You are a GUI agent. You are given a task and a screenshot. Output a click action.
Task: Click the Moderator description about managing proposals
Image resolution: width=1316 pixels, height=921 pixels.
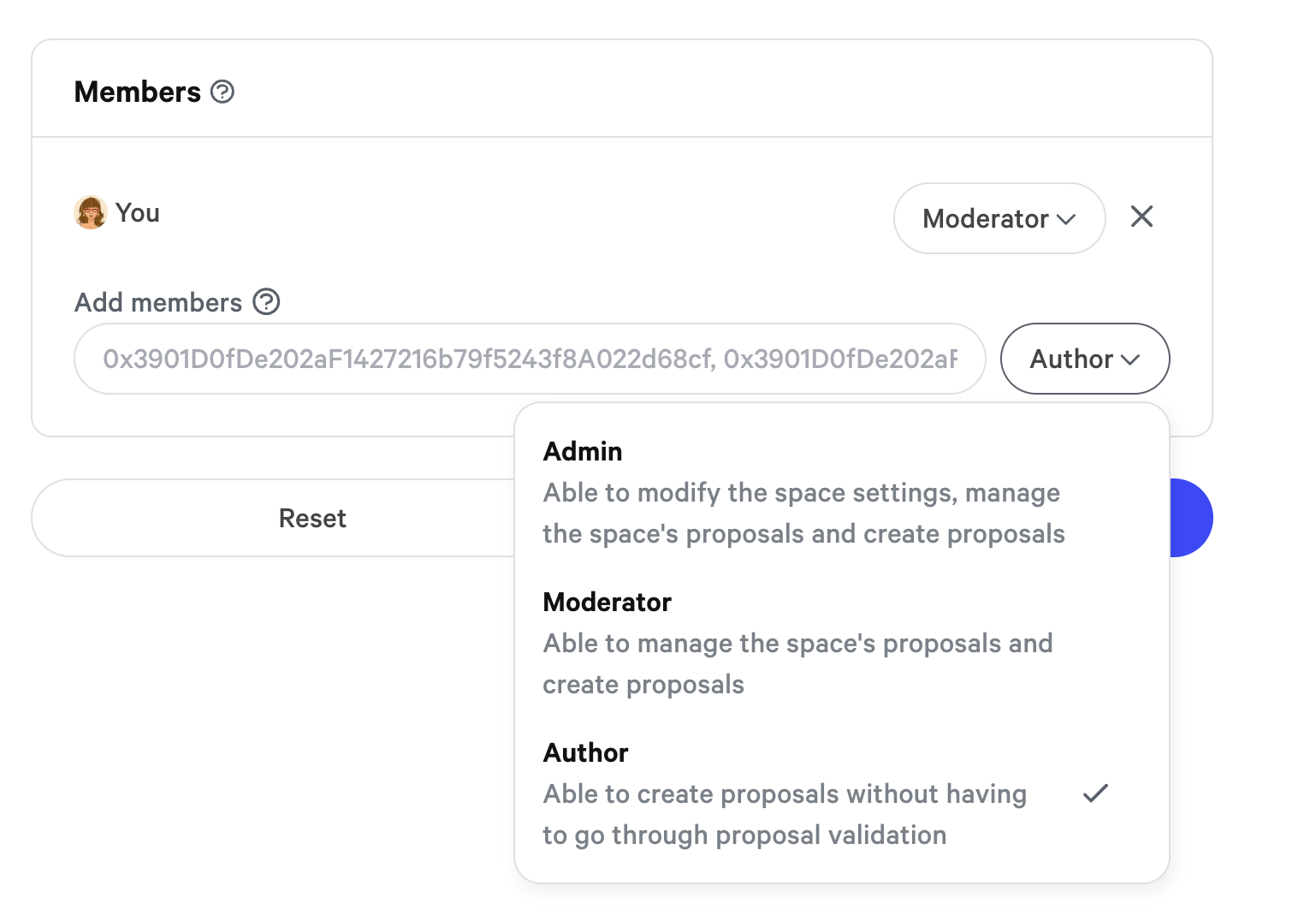point(797,664)
